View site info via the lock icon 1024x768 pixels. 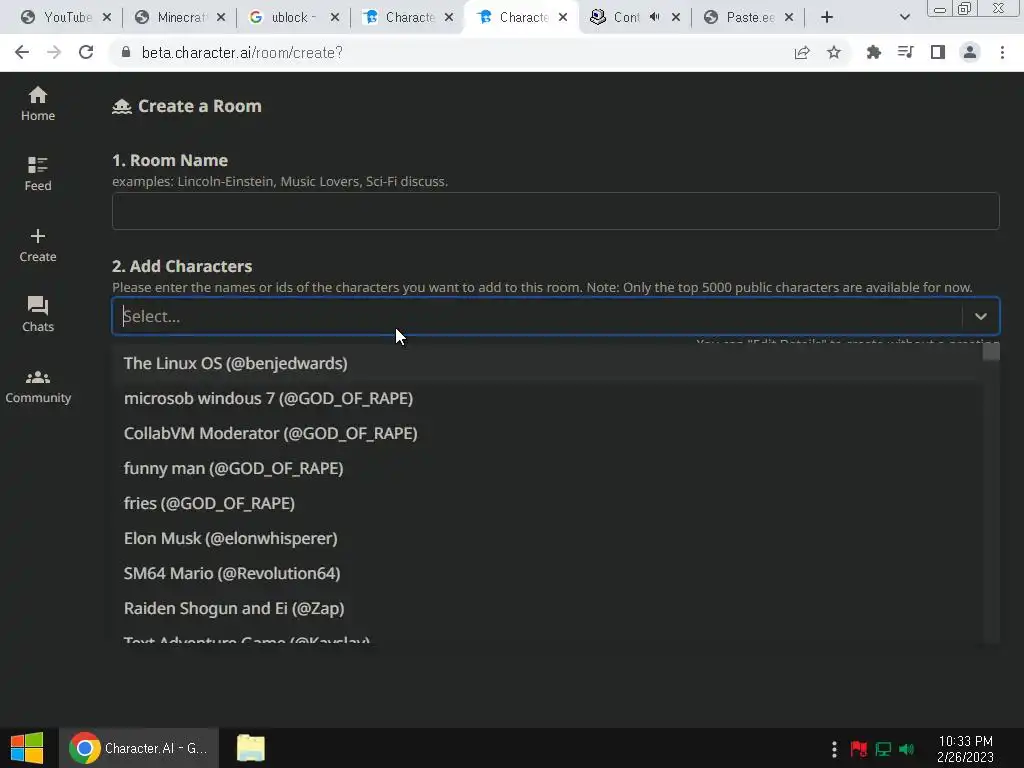(x=125, y=53)
